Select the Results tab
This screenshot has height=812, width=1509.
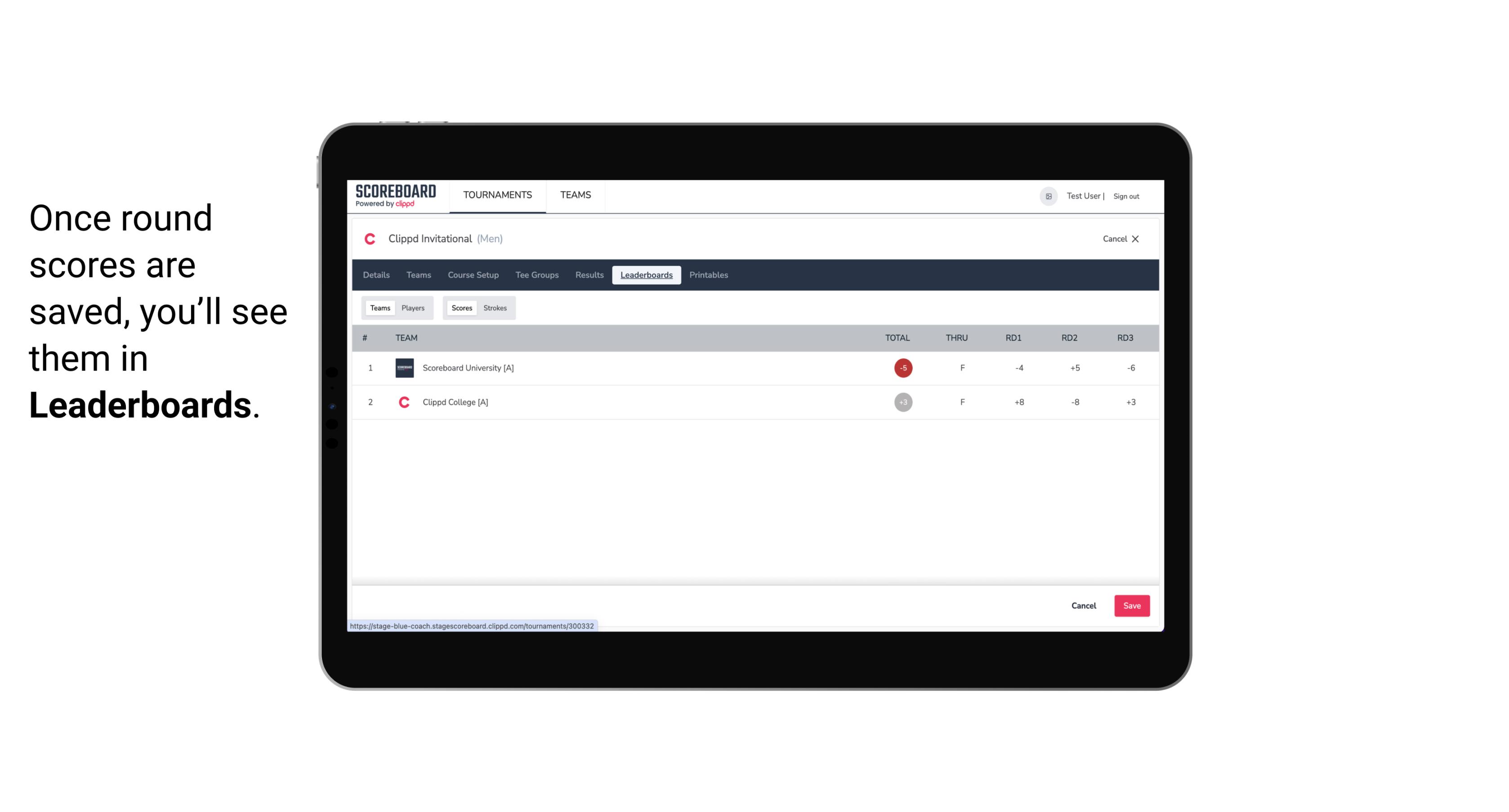pyautogui.click(x=589, y=275)
